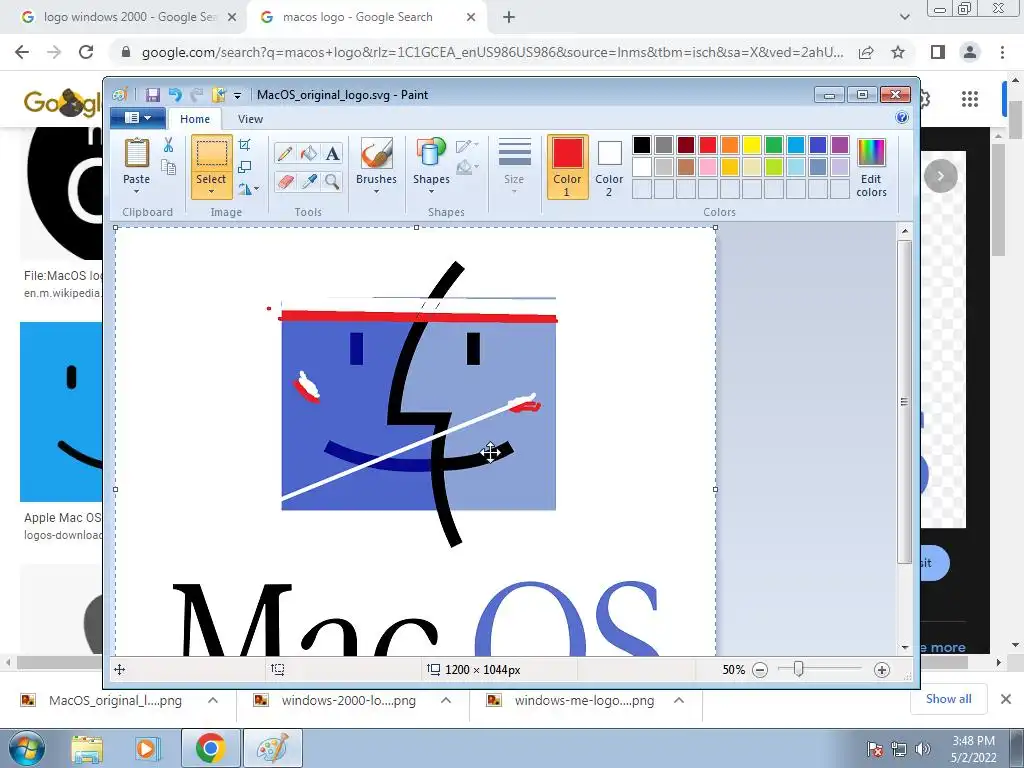Select the Pencil tool in Paint

click(x=285, y=153)
